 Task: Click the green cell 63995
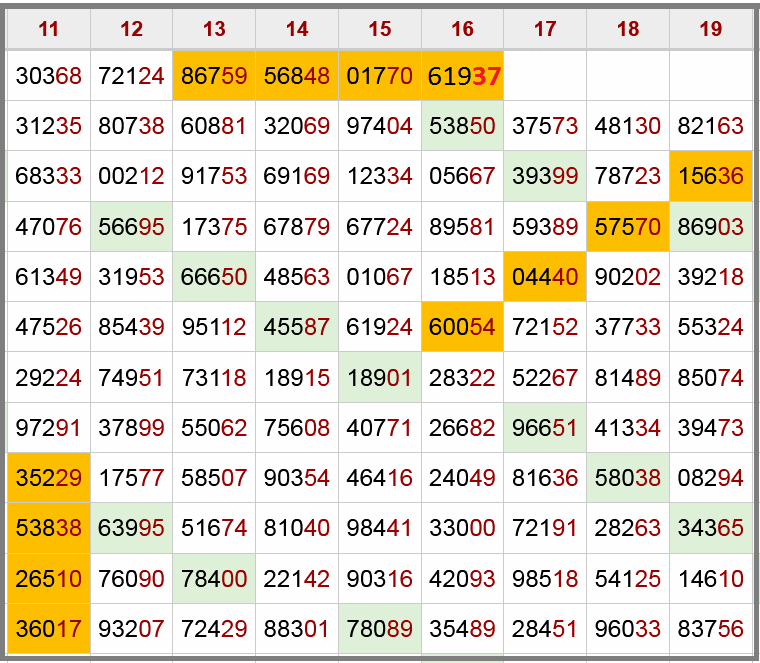[131, 528]
